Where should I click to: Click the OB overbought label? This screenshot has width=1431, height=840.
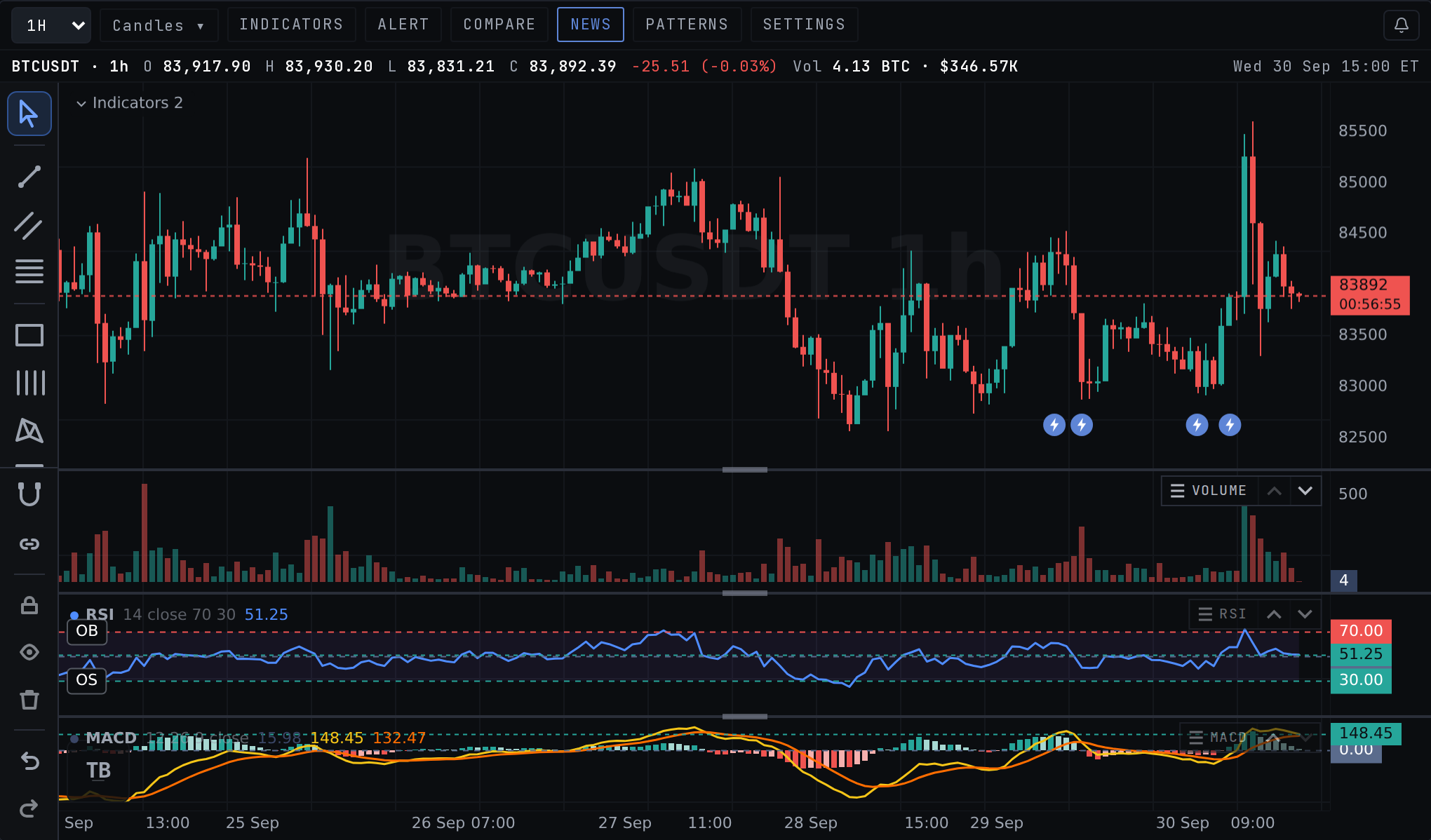87,631
